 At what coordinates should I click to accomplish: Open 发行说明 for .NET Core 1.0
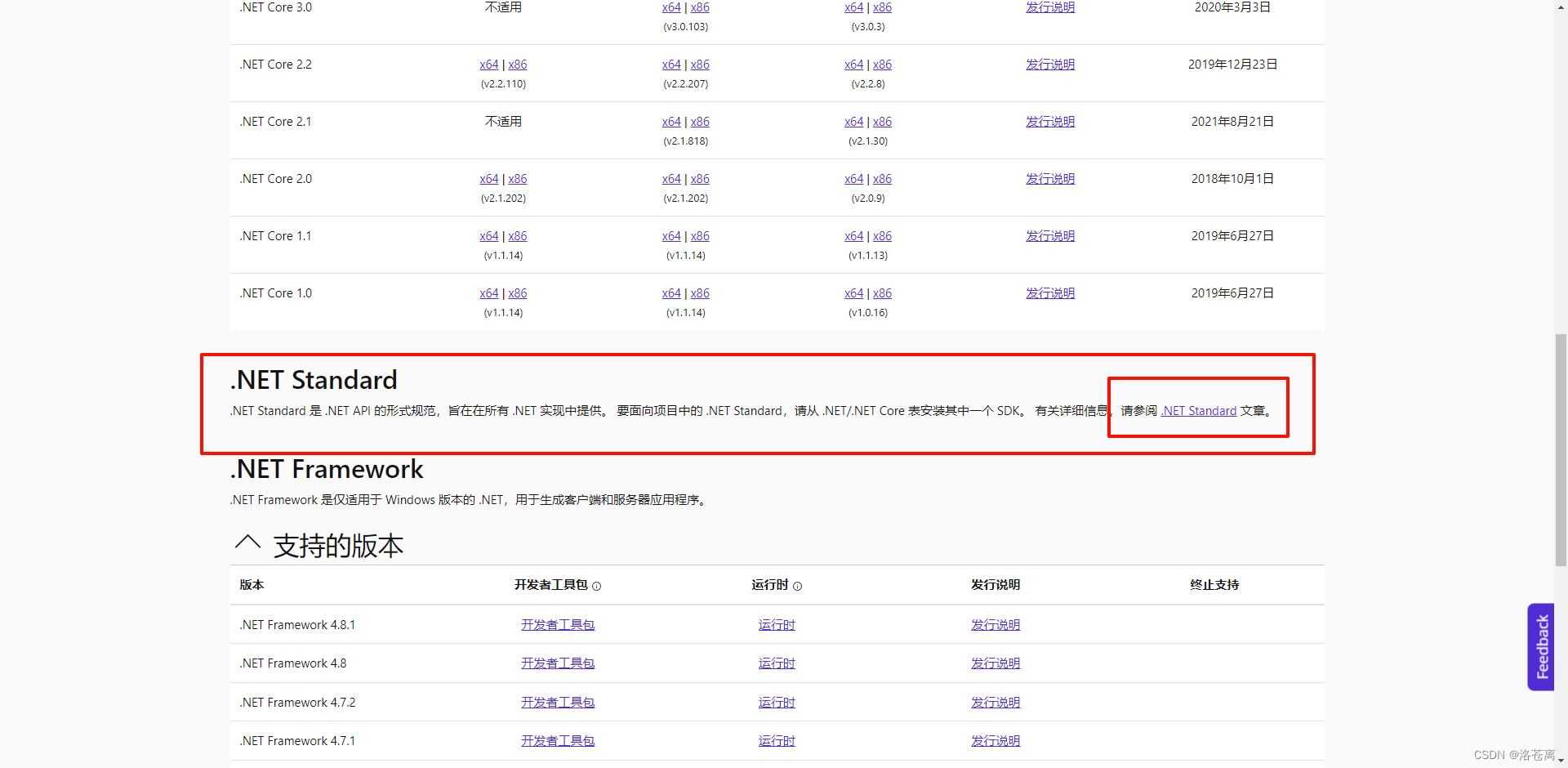click(1050, 293)
